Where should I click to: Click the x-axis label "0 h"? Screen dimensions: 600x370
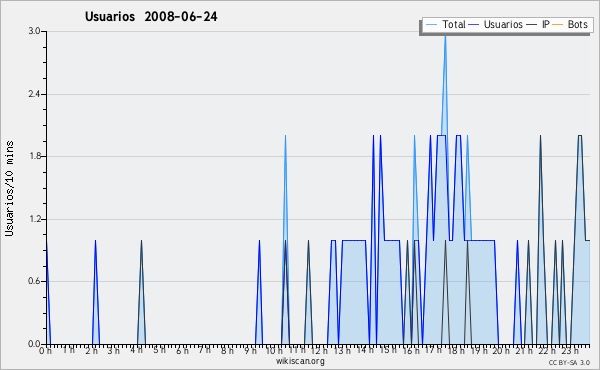click(46, 351)
